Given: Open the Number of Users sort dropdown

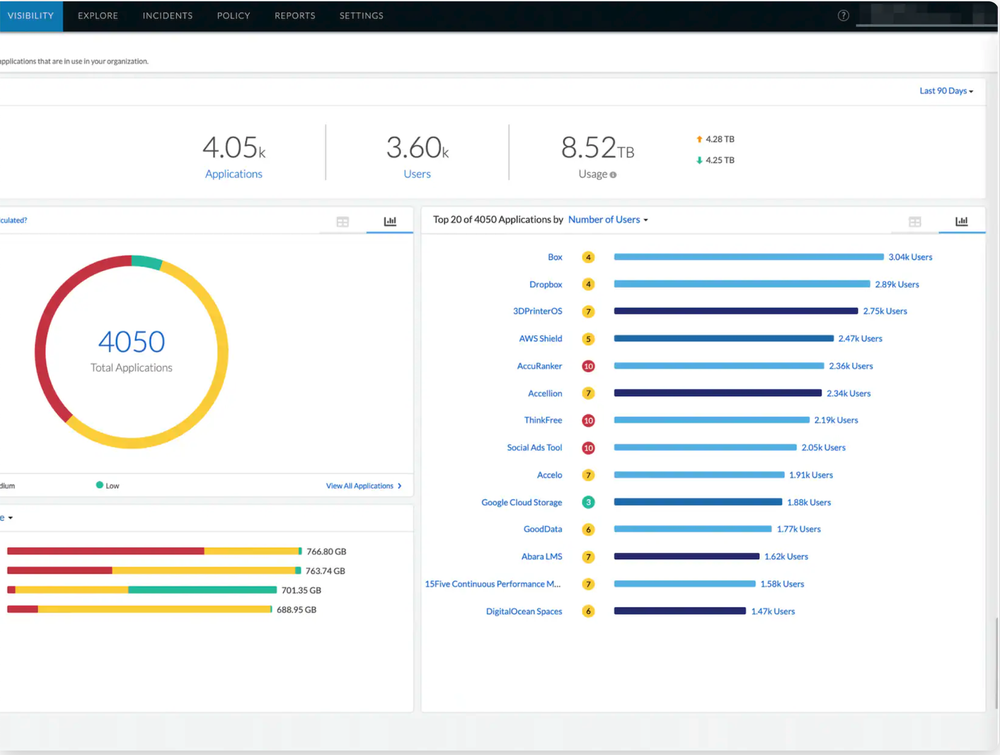Looking at the screenshot, I should click(608, 219).
